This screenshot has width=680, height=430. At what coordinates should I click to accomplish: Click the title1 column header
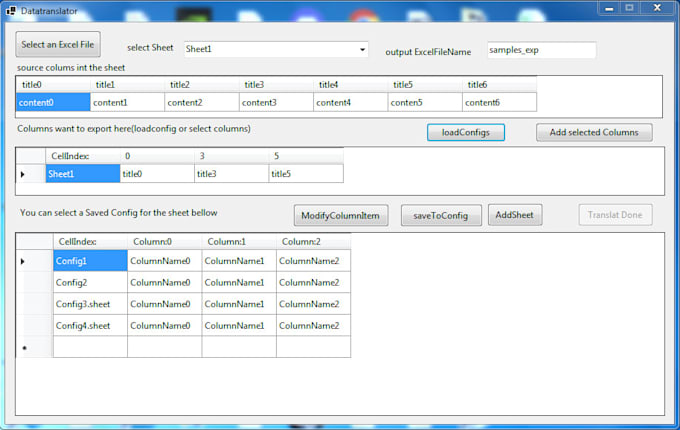(x=128, y=85)
